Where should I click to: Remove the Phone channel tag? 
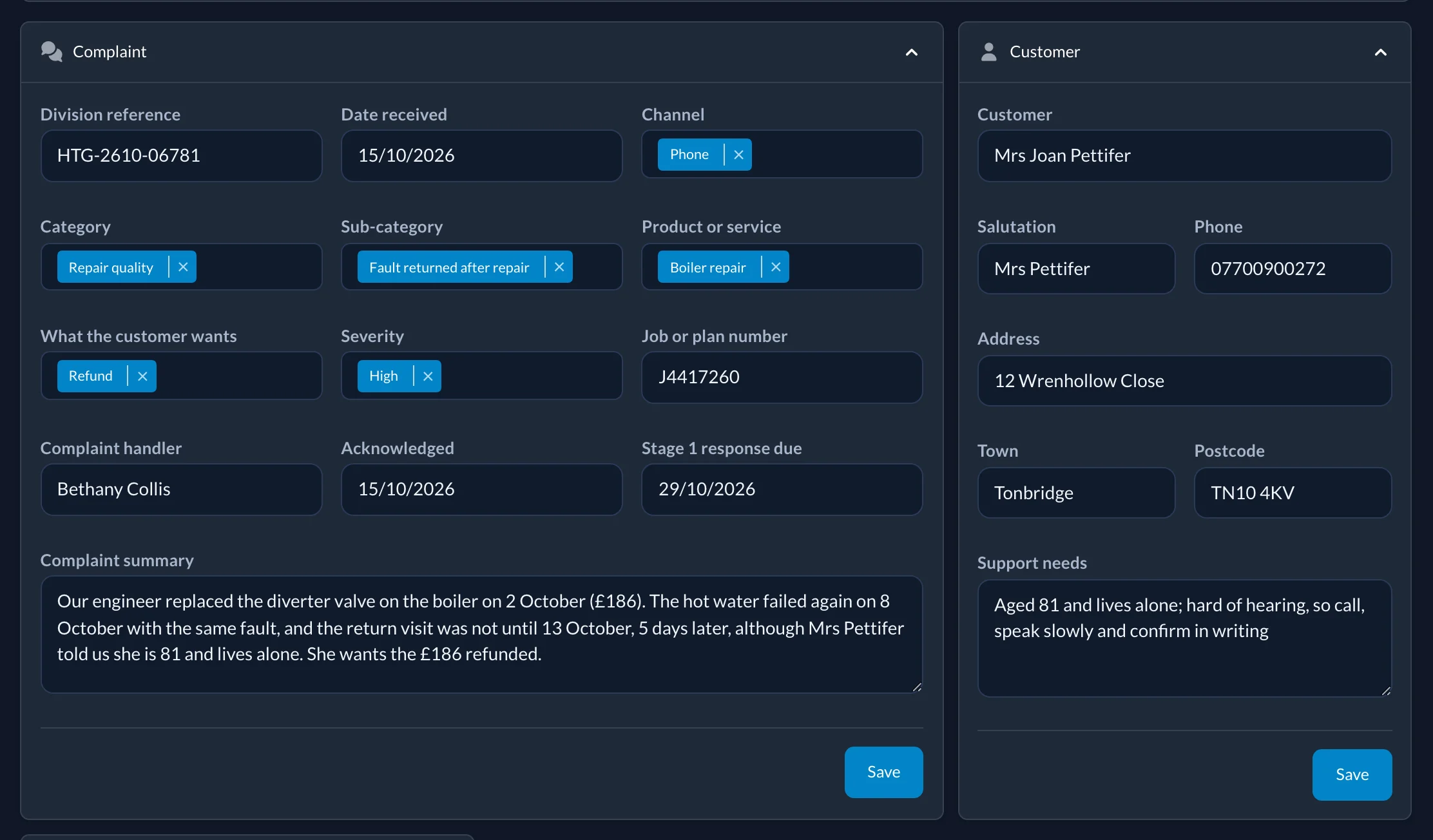click(738, 155)
